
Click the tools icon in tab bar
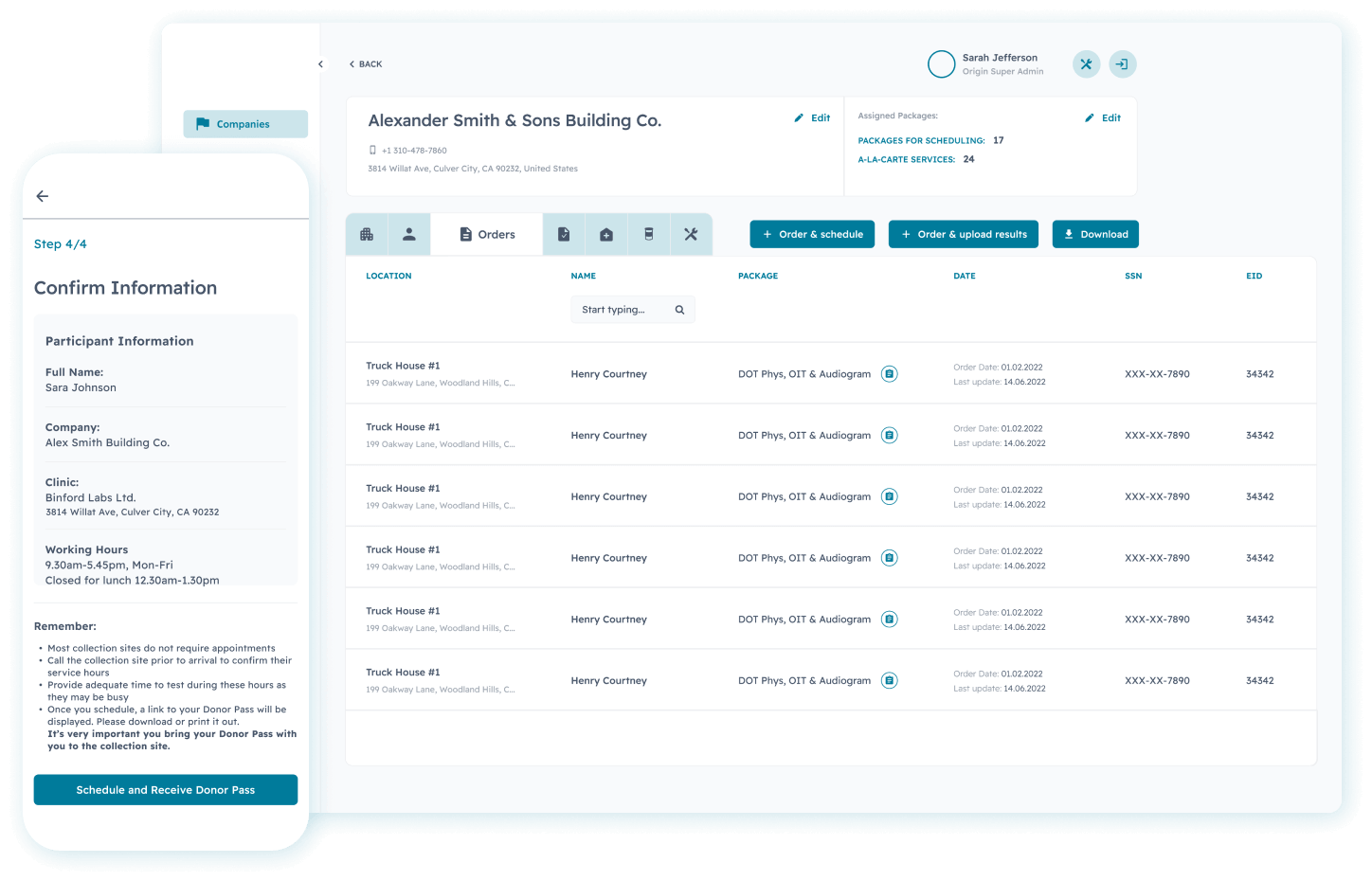click(691, 234)
